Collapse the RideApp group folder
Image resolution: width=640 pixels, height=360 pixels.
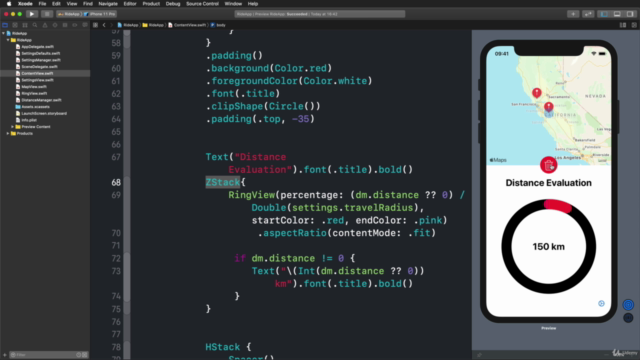click(x=8, y=40)
